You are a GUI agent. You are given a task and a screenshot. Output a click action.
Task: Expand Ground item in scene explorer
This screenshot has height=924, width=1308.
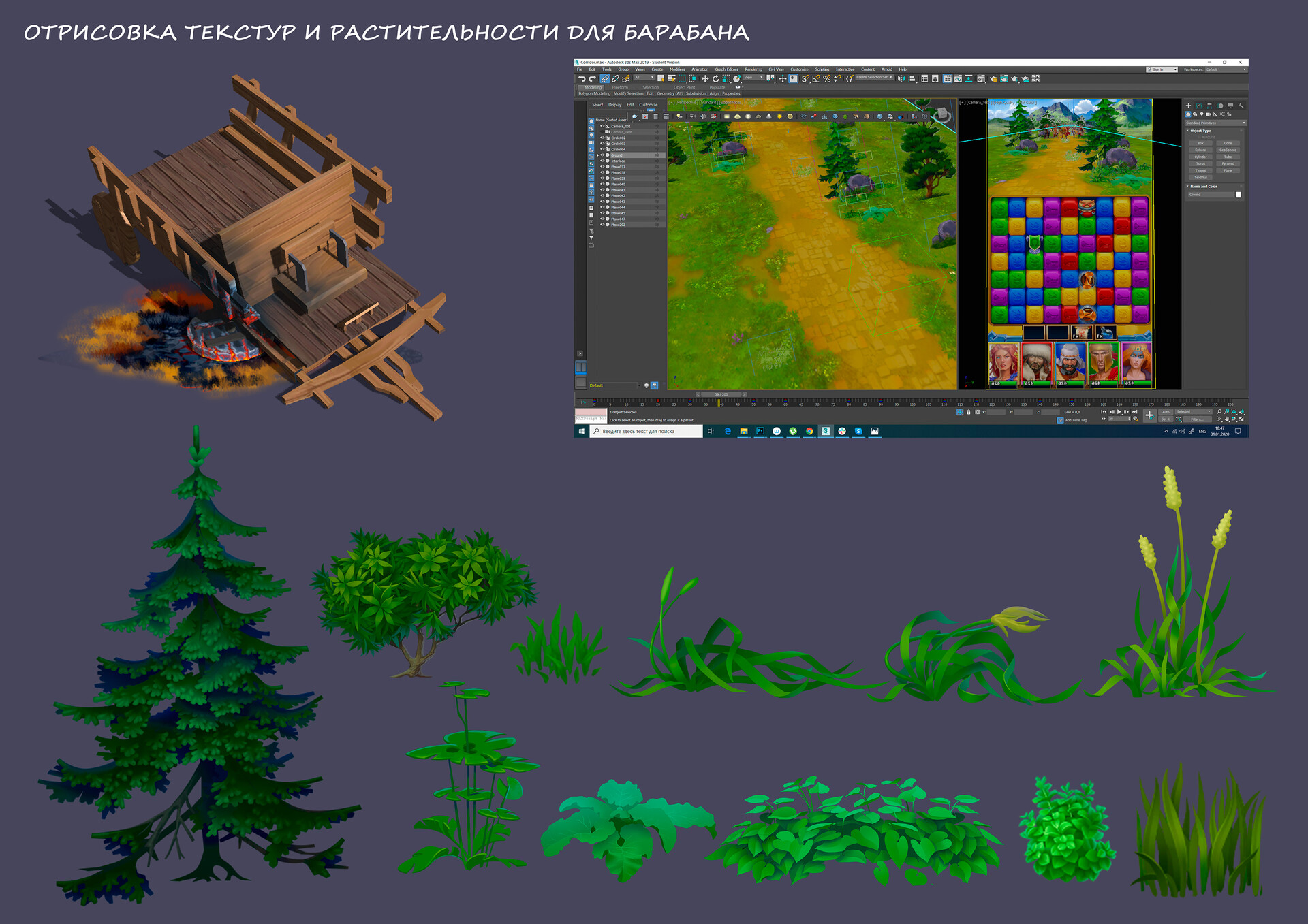coord(597,155)
